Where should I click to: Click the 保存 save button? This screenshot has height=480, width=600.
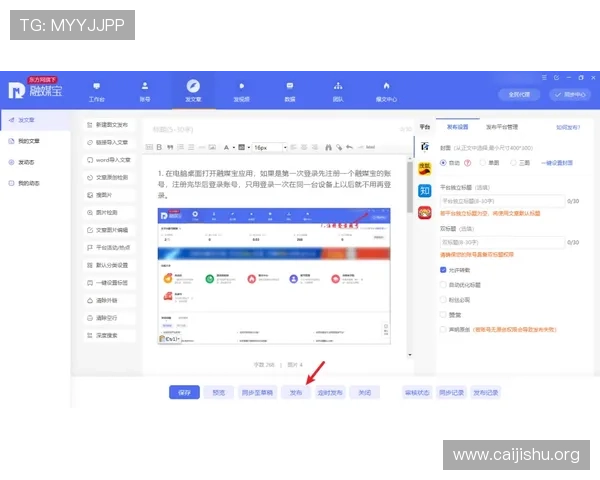click(x=184, y=392)
